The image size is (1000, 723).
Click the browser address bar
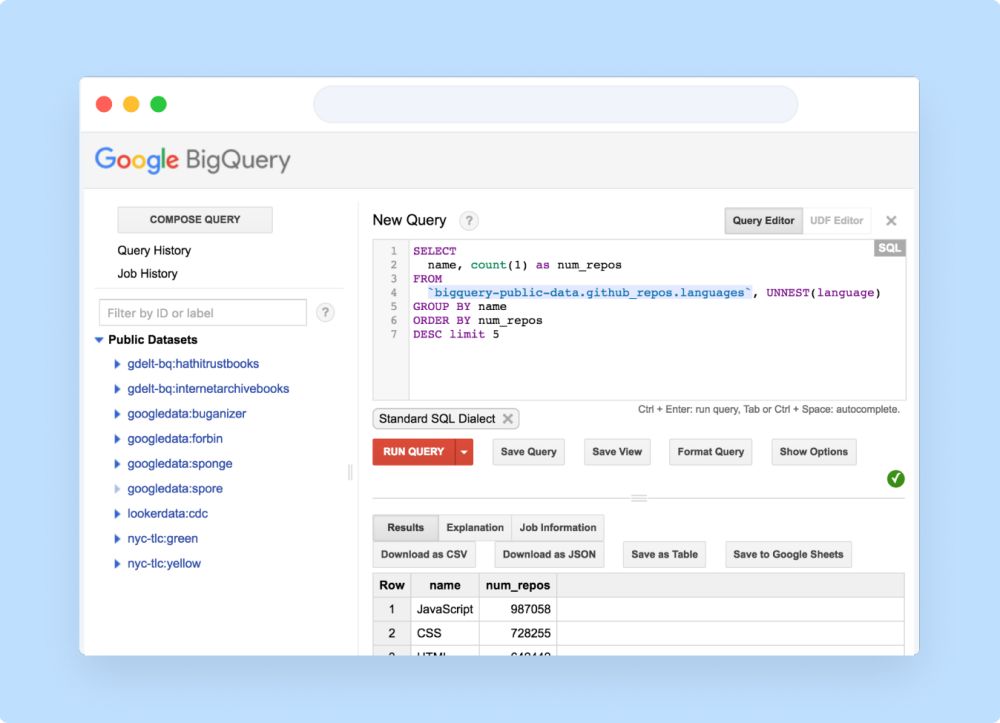point(555,105)
